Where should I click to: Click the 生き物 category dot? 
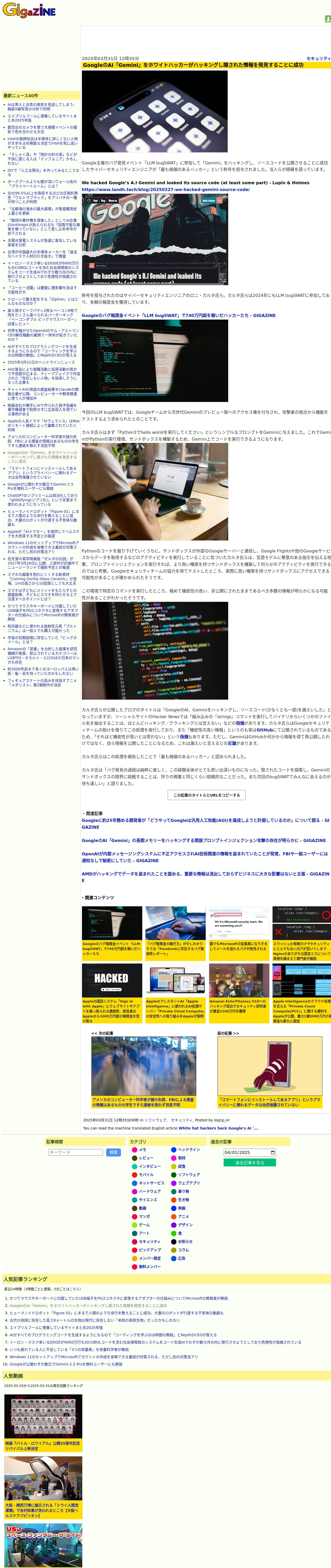pyautogui.click(x=173, y=1200)
